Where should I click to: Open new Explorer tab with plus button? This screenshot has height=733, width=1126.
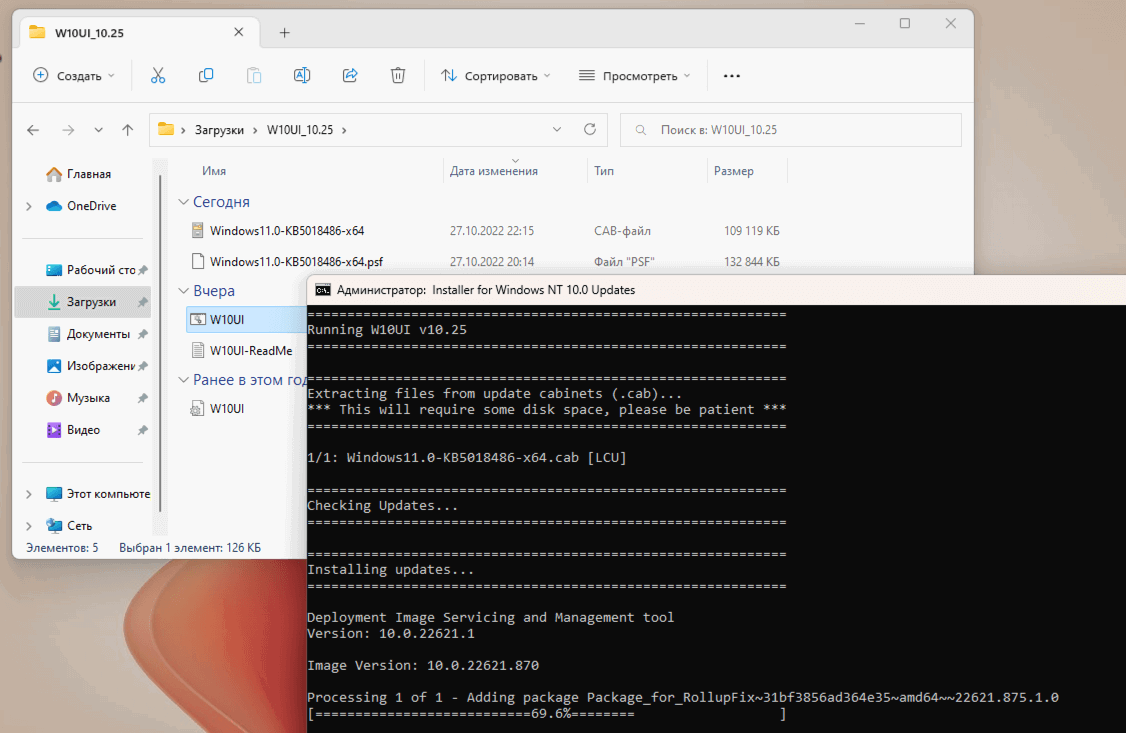click(x=284, y=32)
